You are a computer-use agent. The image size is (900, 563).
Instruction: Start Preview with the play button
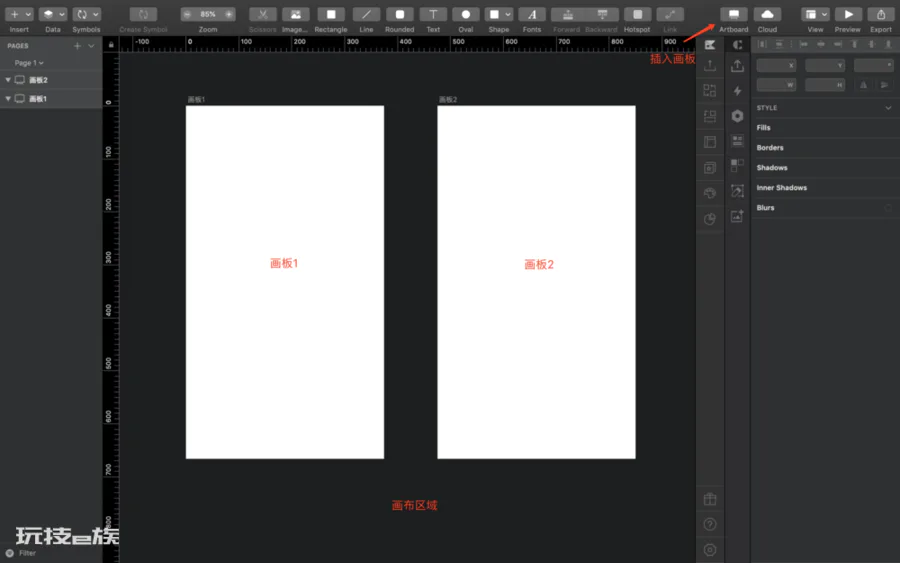point(848,14)
